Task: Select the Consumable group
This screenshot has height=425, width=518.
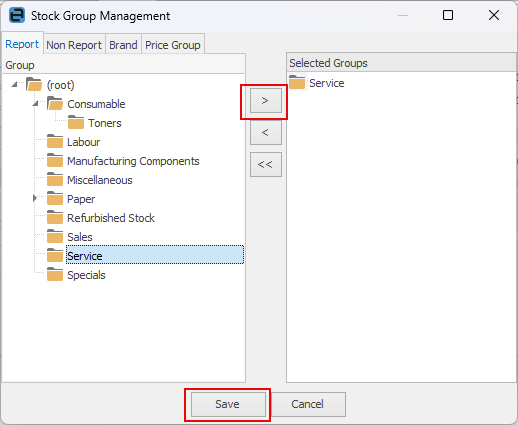Action: (96, 104)
